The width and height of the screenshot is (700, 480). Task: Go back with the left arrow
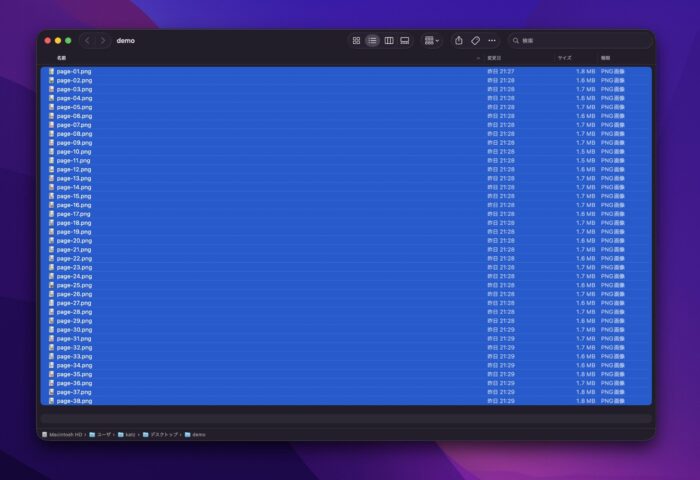click(87, 40)
